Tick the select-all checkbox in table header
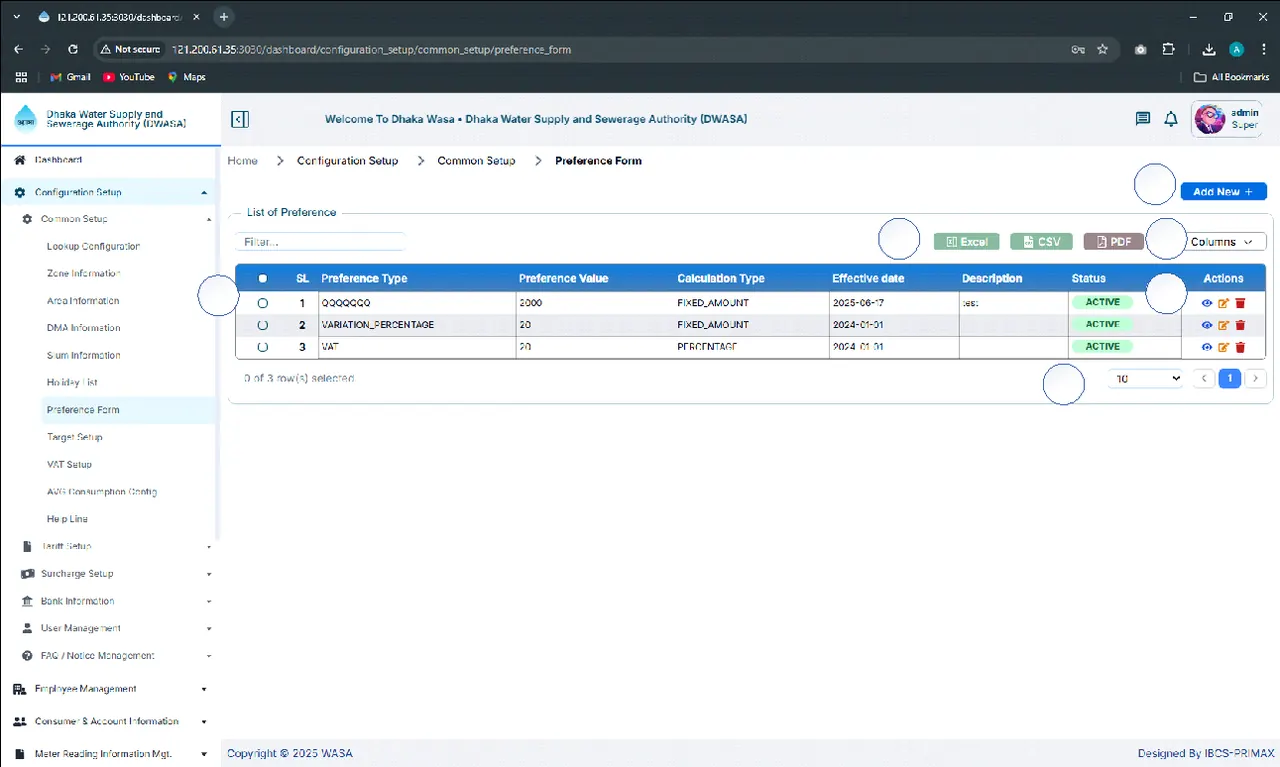The width and height of the screenshot is (1280, 767). pyautogui.click(x=263, y=279)
